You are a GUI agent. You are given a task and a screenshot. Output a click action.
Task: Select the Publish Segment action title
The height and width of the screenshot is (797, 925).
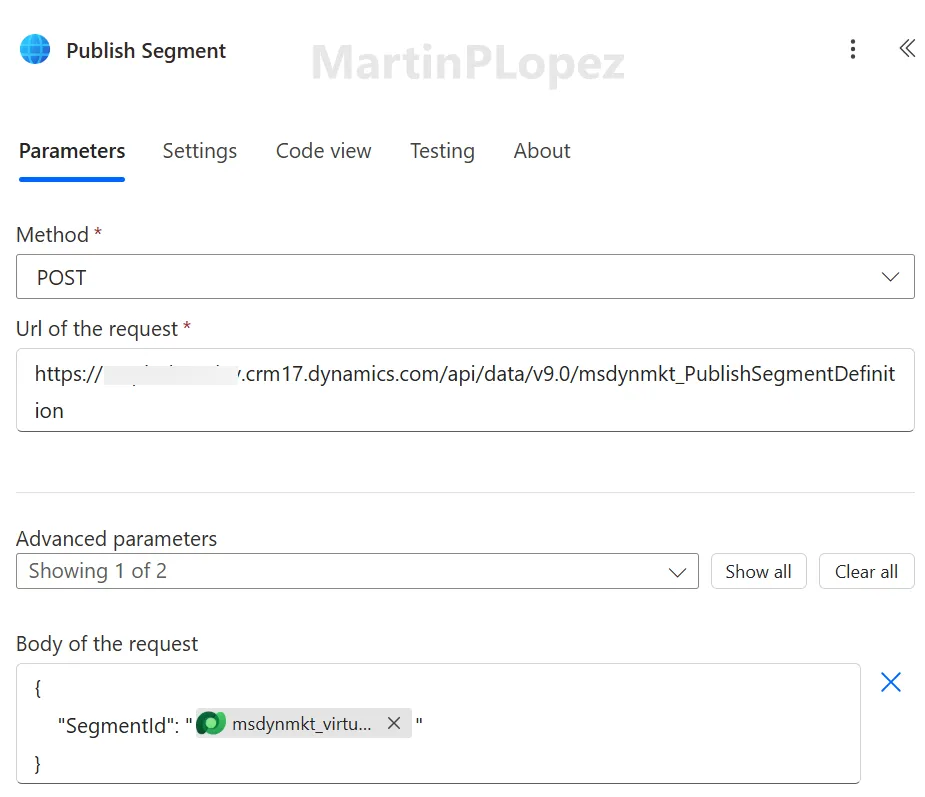146,51
